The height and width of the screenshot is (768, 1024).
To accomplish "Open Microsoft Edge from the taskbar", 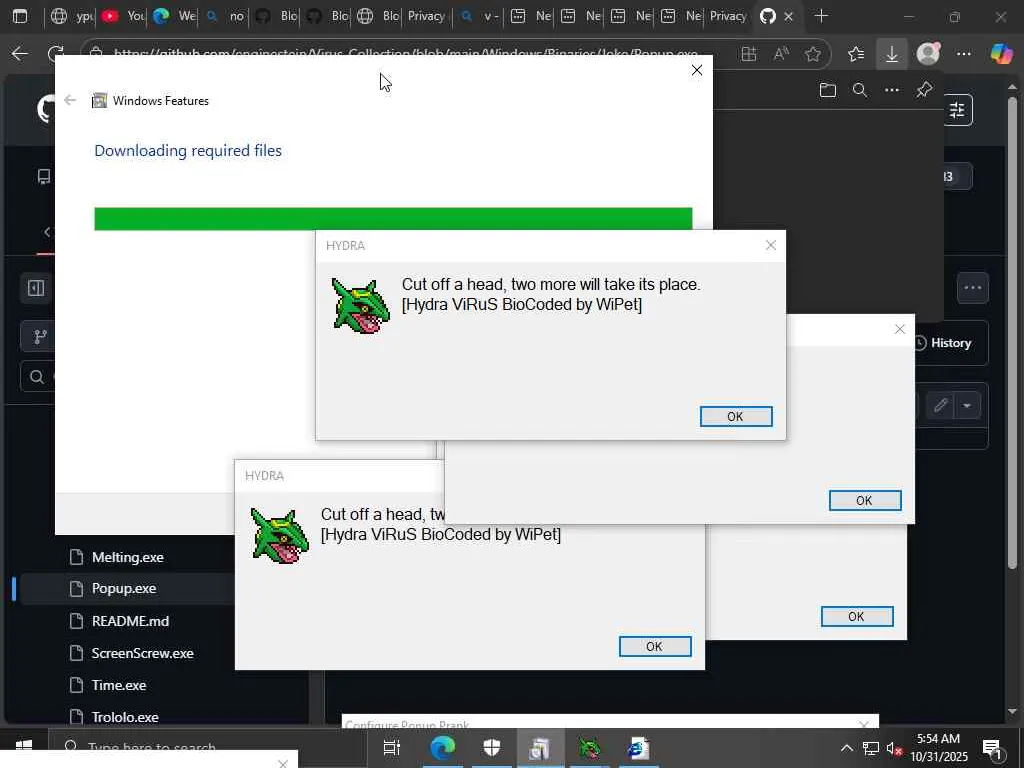I will click(x=443, y=748).
